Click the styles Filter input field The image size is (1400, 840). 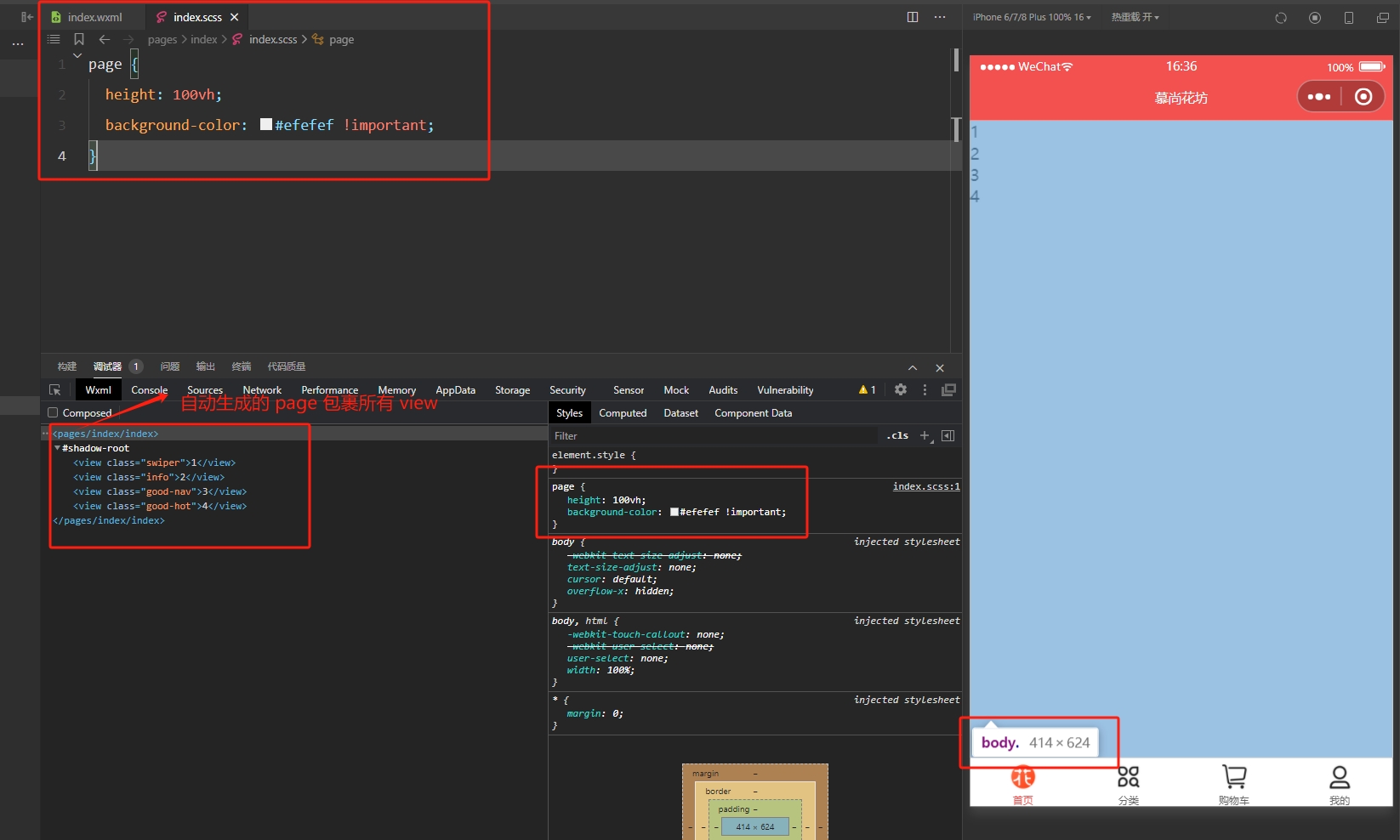point(714,436)
